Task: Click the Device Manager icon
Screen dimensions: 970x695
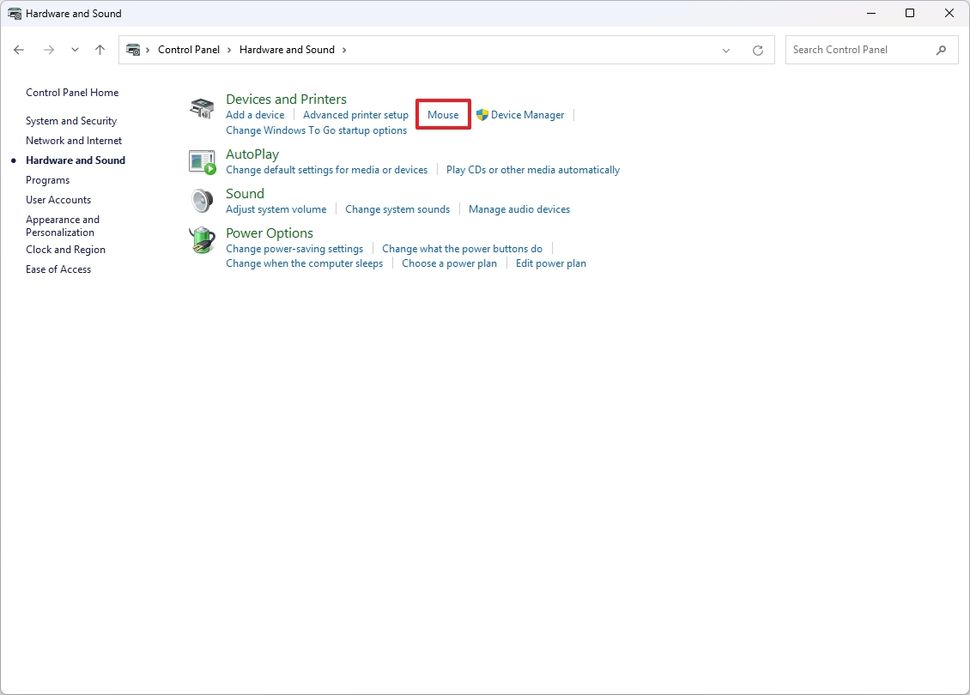Action: tap(480, 114)
